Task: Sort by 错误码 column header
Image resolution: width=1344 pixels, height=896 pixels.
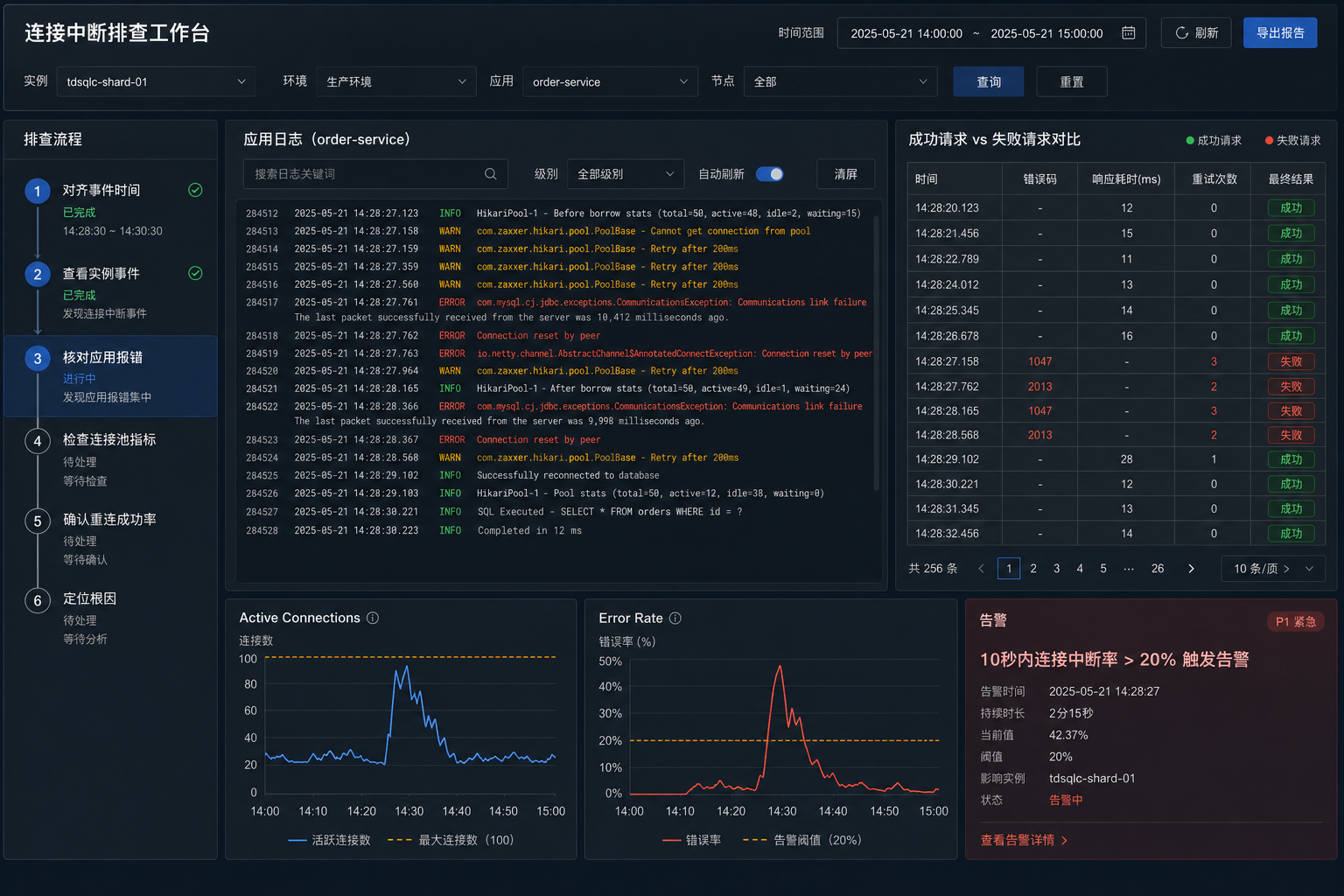Action: [1040, 179]
